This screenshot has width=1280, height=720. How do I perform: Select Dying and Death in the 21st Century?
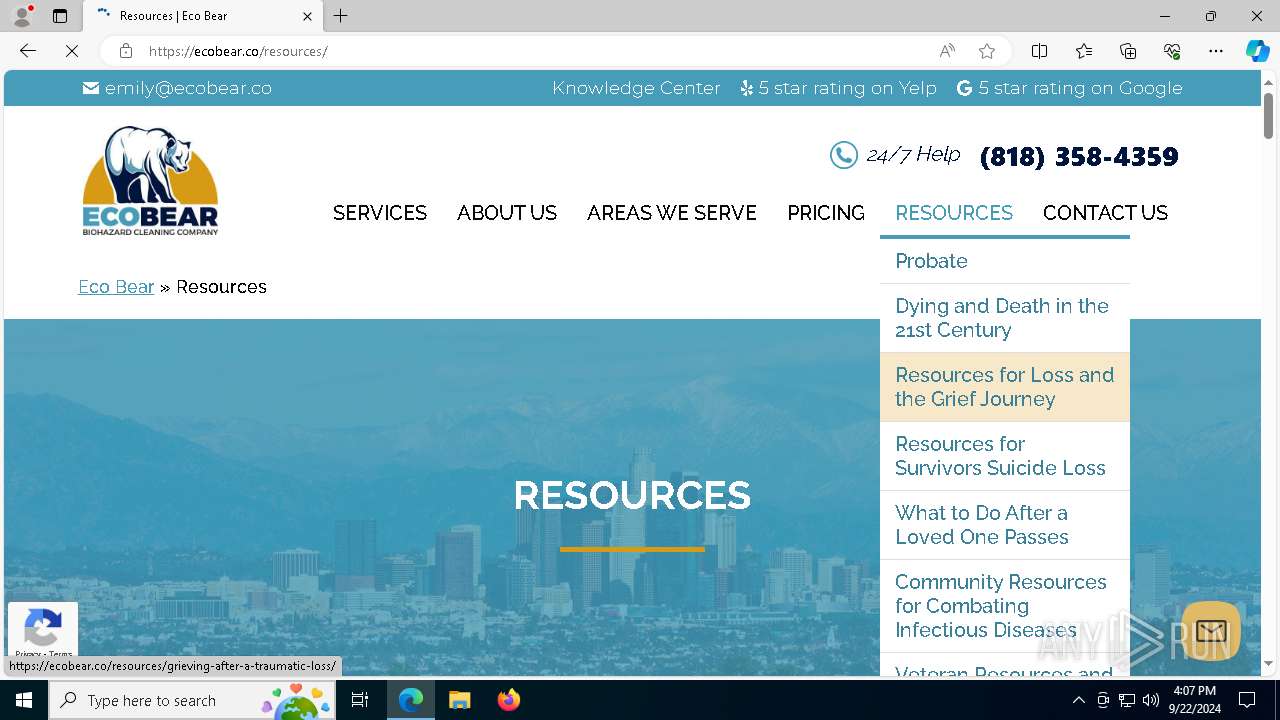point(1005,318)
